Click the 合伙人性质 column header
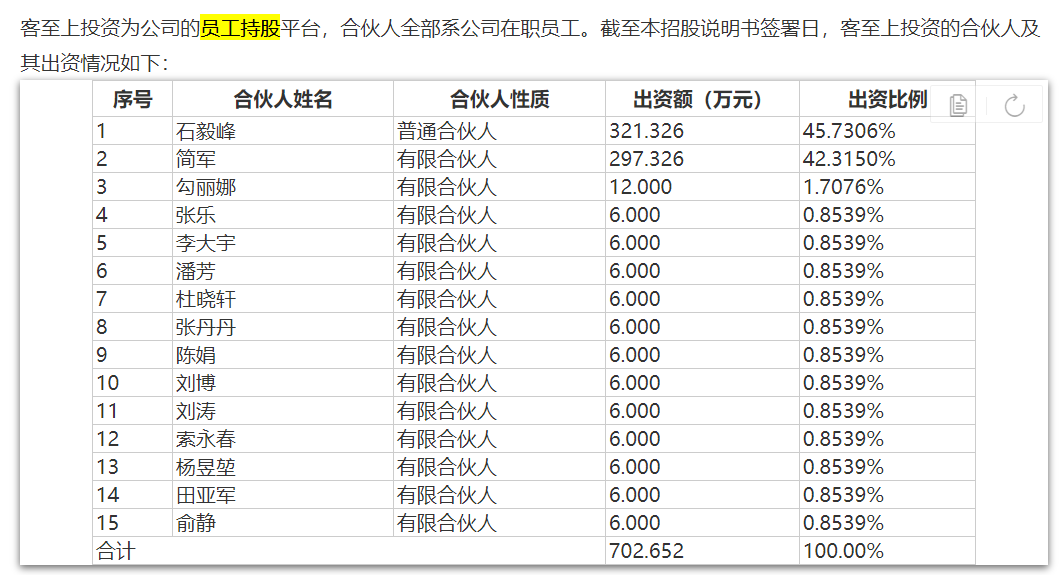The width and height of the screenshot is (1060, 575). pyautogui.click(x=499, y=100)
